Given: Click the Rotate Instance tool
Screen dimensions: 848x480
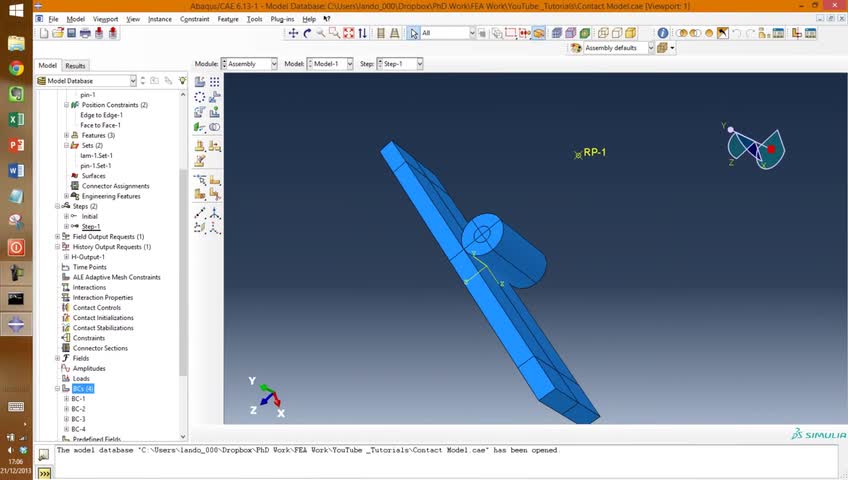Looking at the screenshot, I should (x=200, y=112).
